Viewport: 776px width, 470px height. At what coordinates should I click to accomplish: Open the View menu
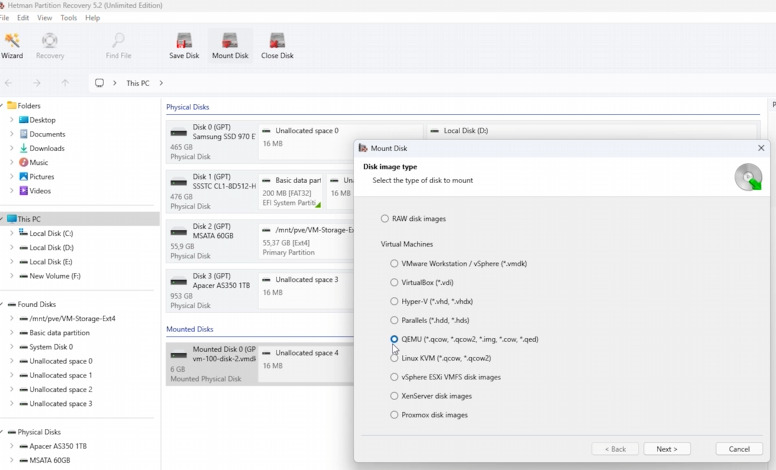[x=45, y=18]
